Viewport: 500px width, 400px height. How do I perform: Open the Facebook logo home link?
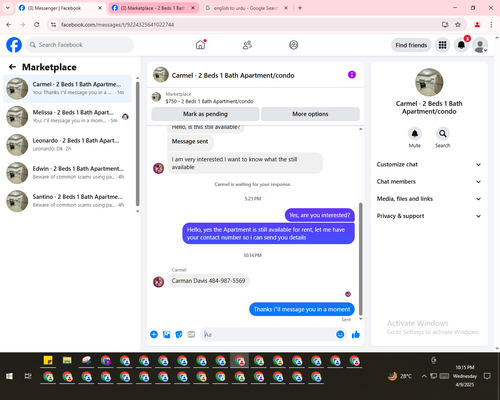pos(14,45)
